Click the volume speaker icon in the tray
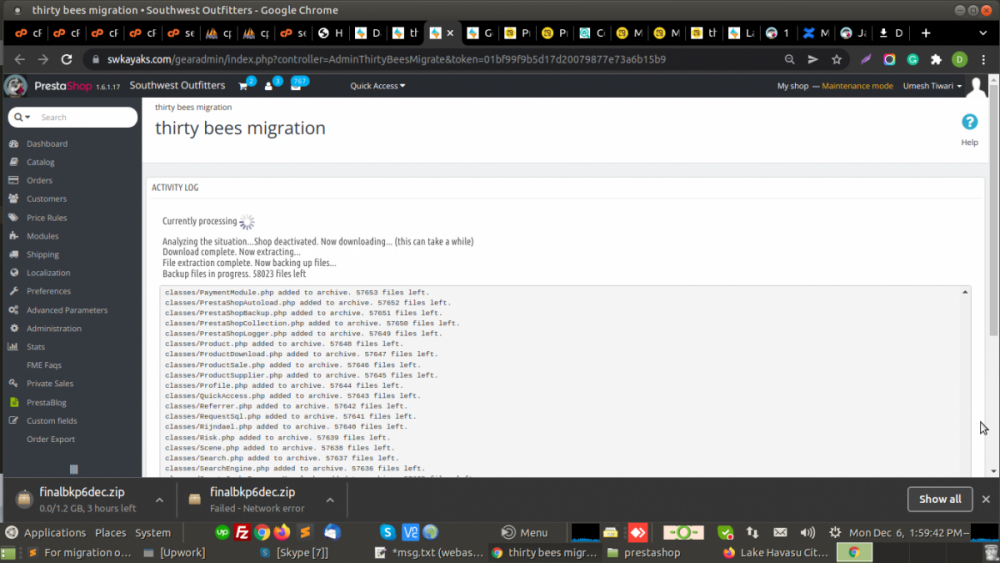Viewport: 1000px width, 563px height. [807, 532]
